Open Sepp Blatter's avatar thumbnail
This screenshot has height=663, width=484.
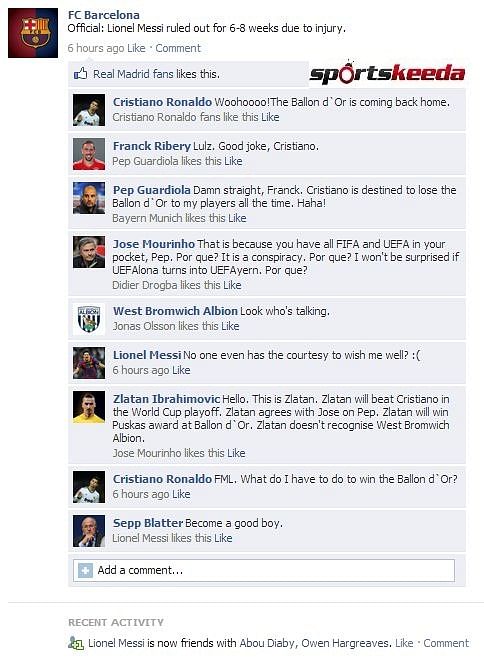(89, 531)
